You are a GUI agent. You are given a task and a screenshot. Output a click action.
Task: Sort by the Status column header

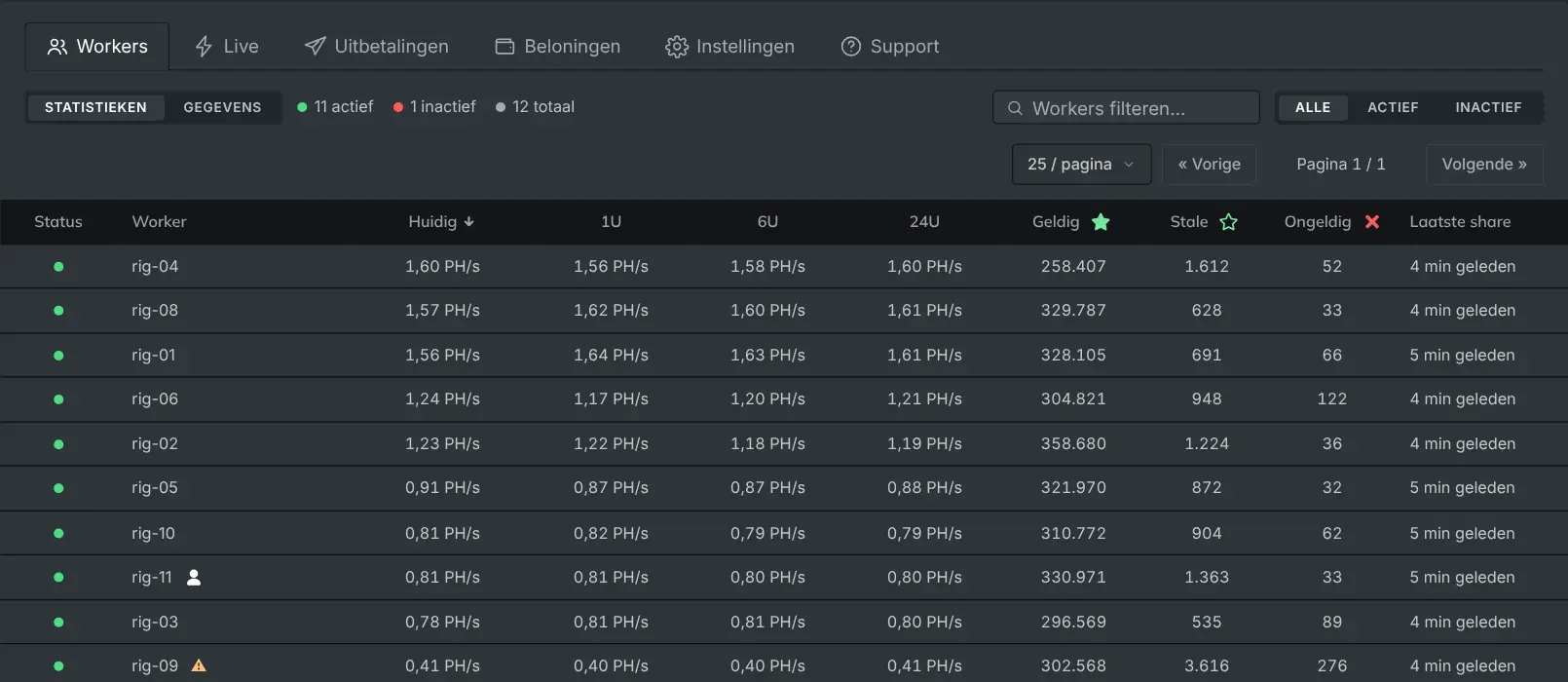coord(58,222)
